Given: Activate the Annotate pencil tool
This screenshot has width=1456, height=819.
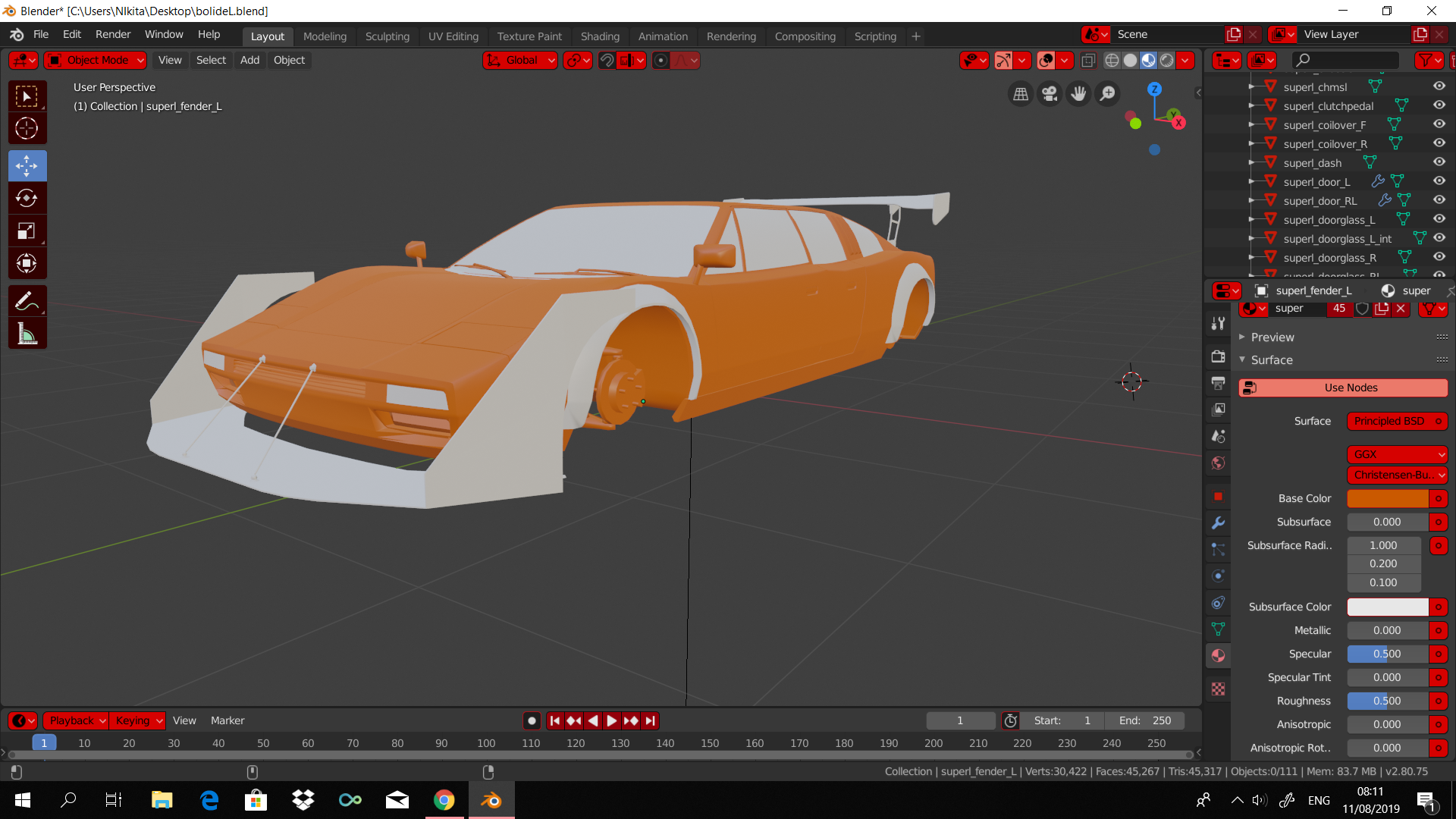Looking at the screenshot, I should coord(27,301).
